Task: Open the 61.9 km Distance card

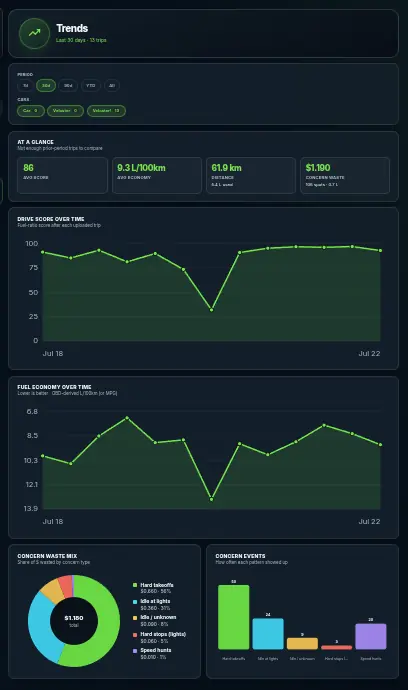Action: pos(251,175)
